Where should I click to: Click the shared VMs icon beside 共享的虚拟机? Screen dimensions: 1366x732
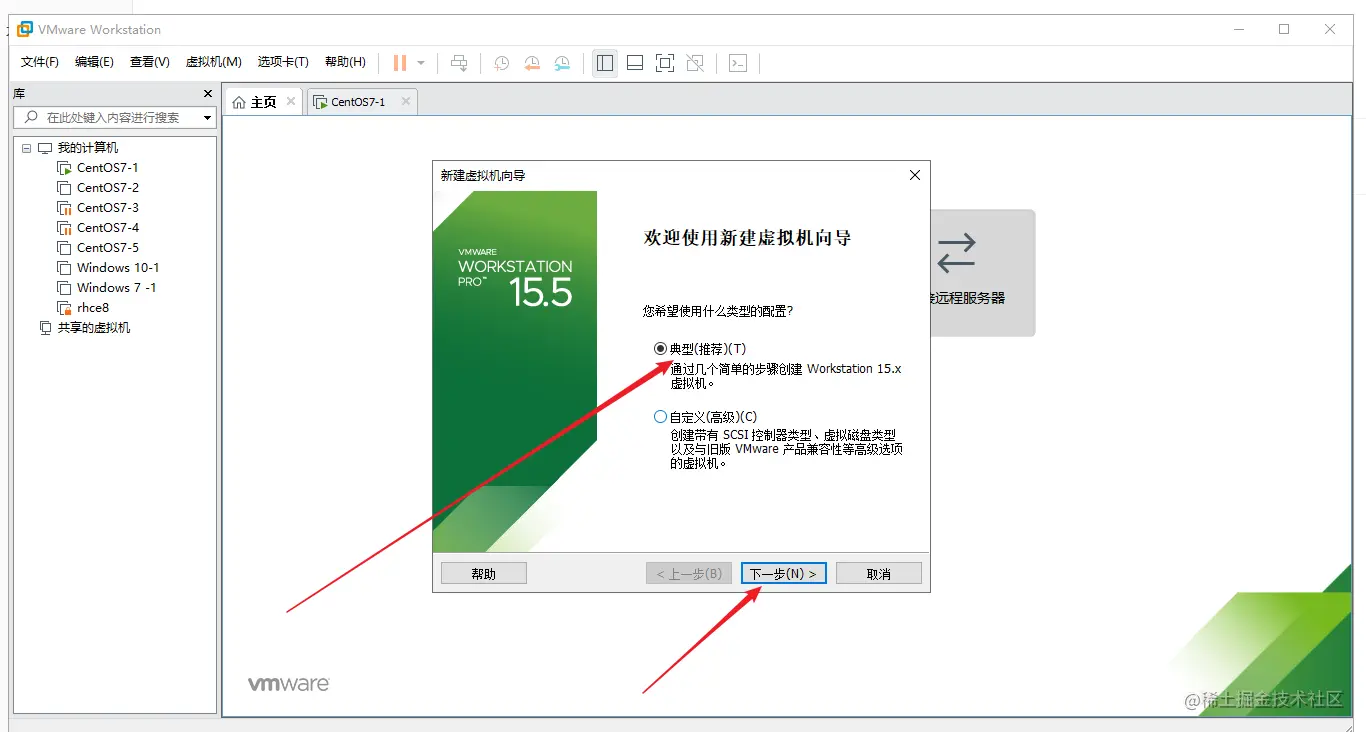(44, 328)
